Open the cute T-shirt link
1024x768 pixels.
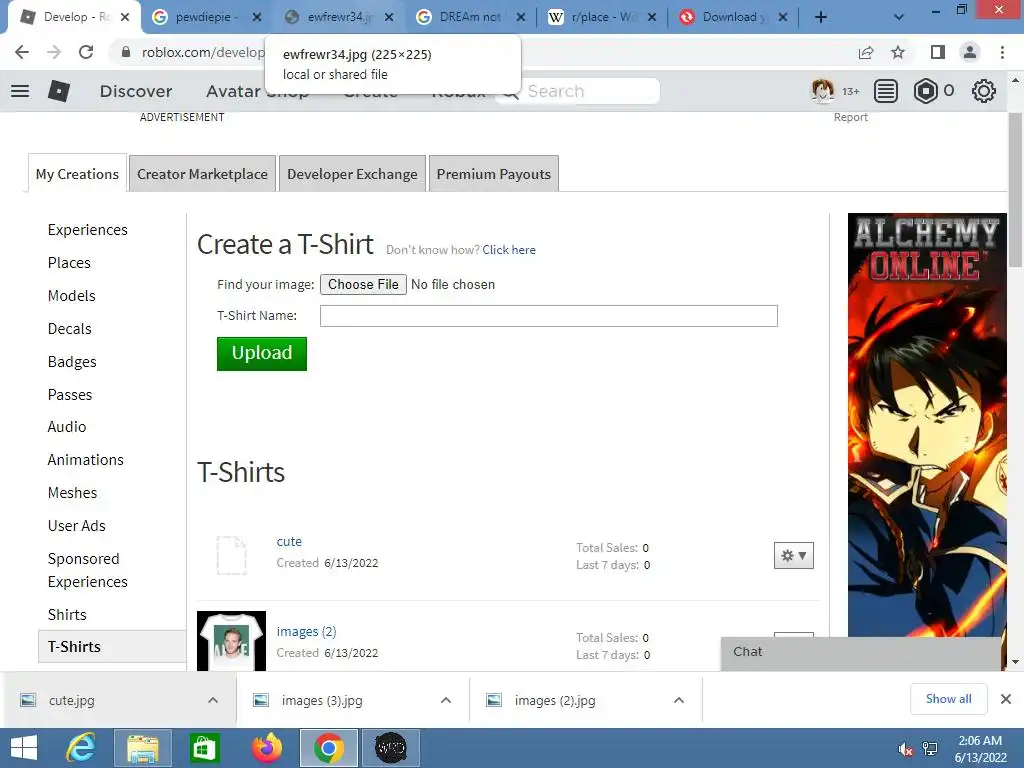(x=289, y=541)
